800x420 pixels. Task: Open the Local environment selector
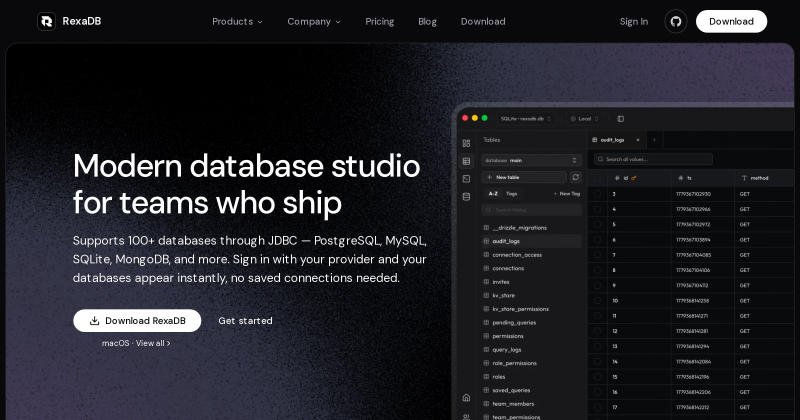pos(585,119)
